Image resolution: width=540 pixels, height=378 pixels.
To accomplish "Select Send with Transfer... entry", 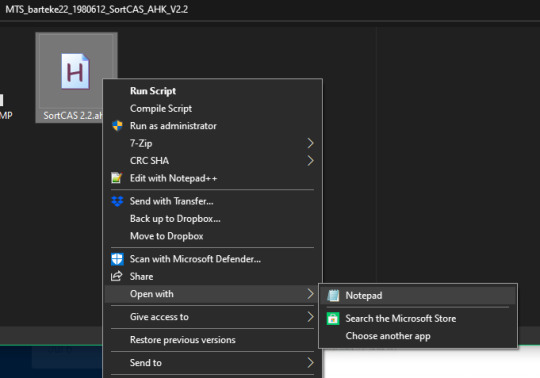I will click(x=212, y=201).
